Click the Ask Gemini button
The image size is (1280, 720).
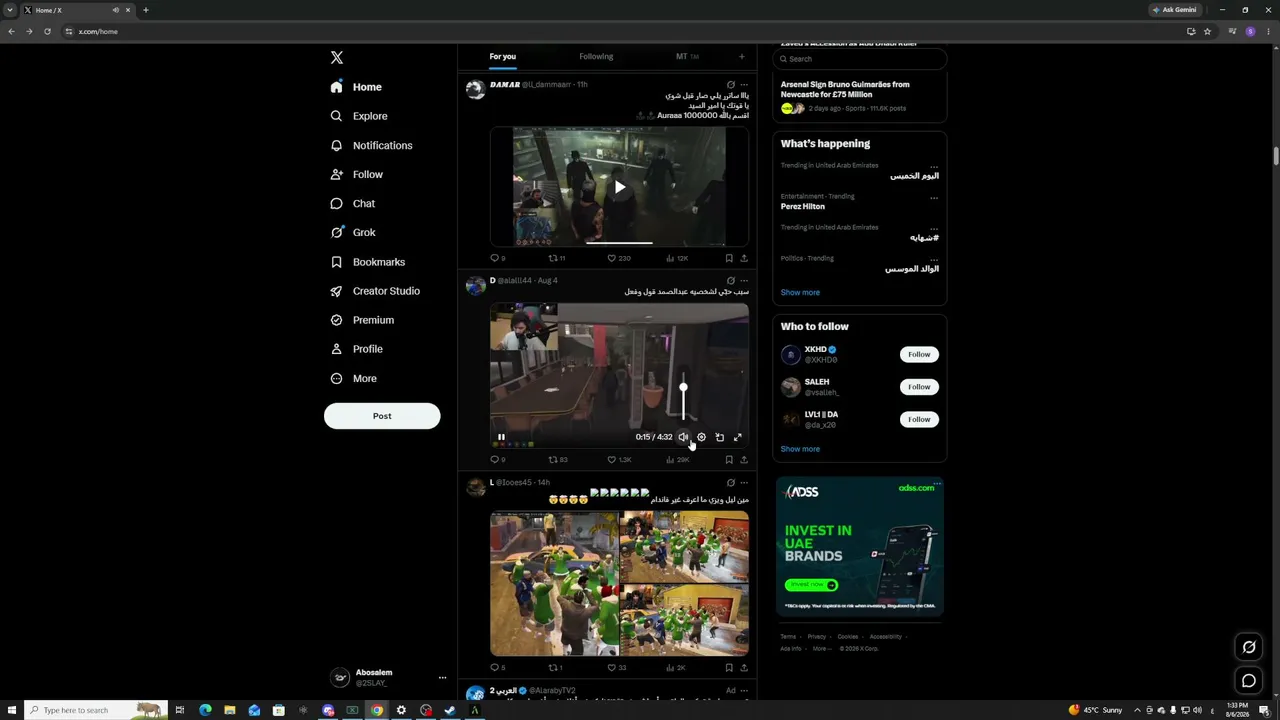point(1174,10)
